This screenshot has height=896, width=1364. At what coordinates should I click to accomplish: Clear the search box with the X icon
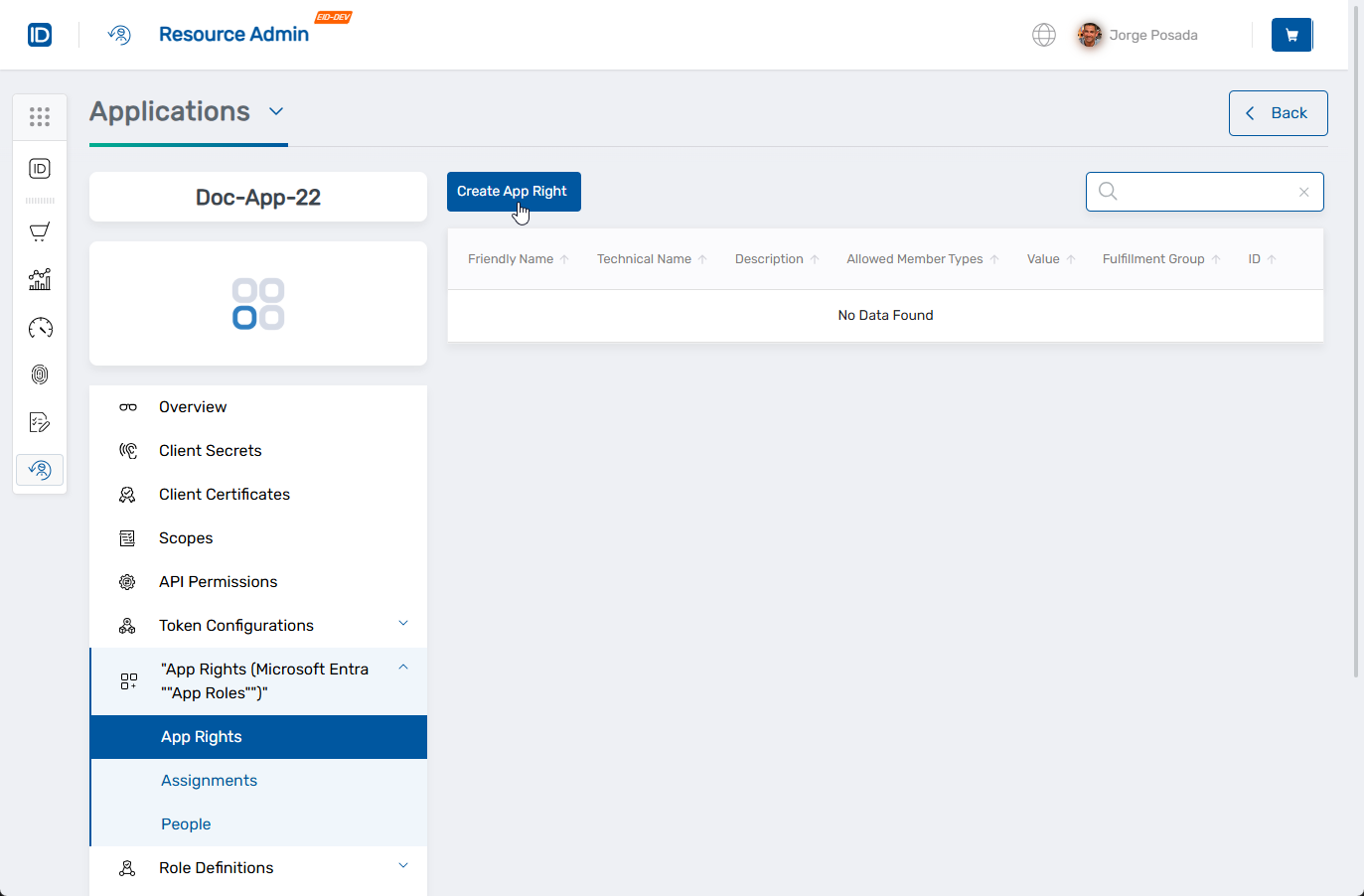(1303, 192)
